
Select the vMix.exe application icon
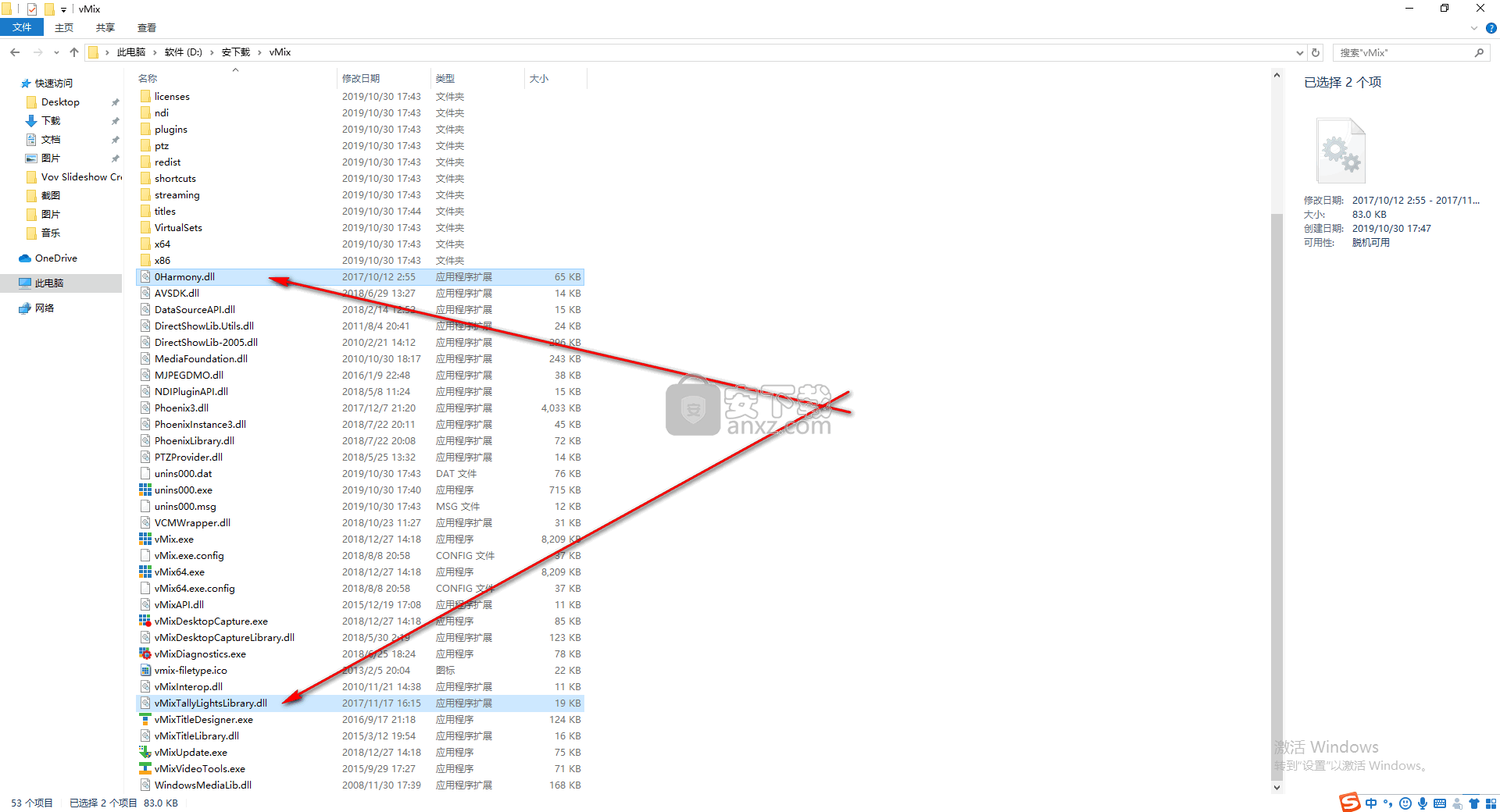click(x=145, y=540)
